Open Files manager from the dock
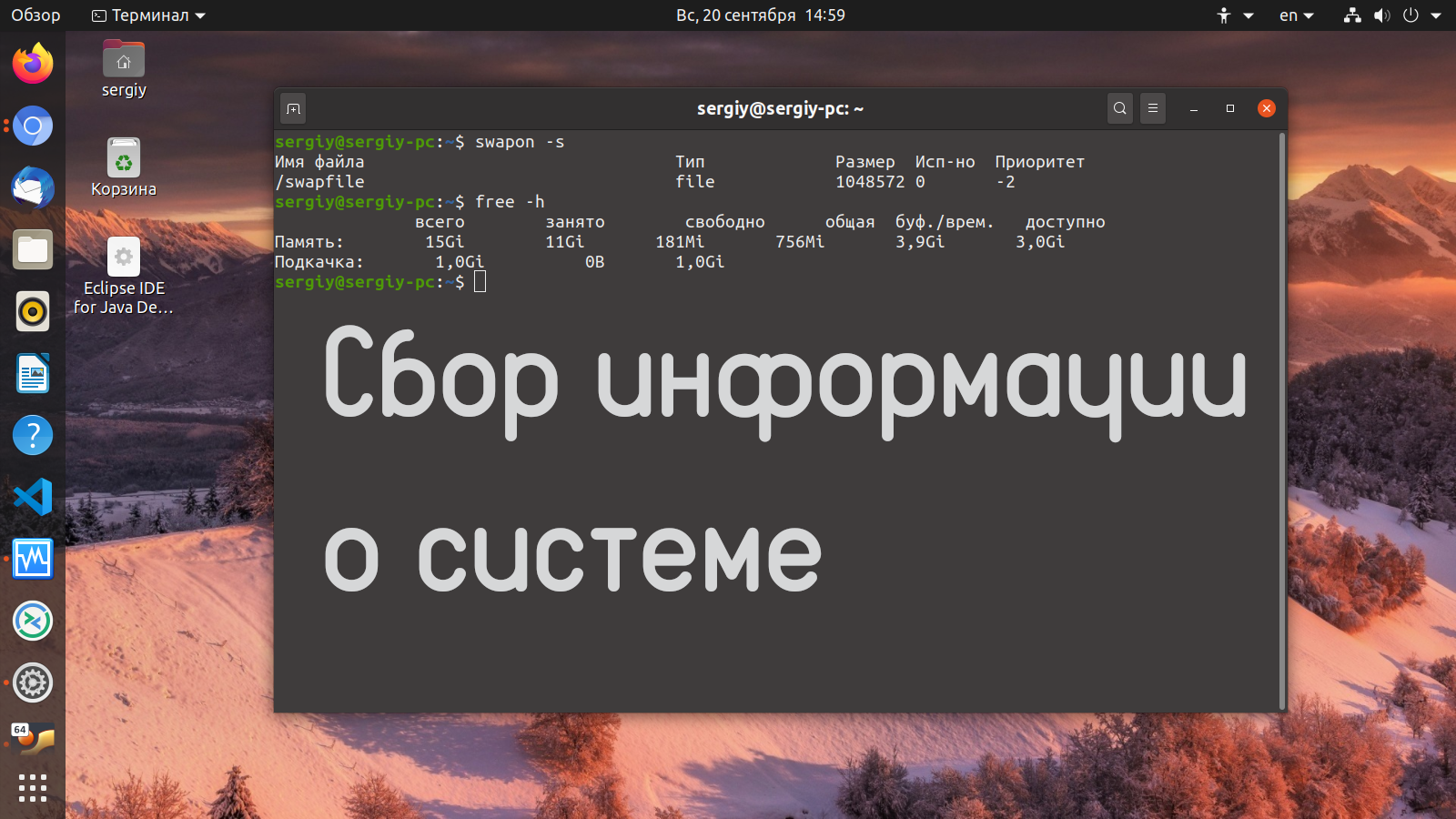This screenshot has width=1456, height=819. click(x=33, y=249)
